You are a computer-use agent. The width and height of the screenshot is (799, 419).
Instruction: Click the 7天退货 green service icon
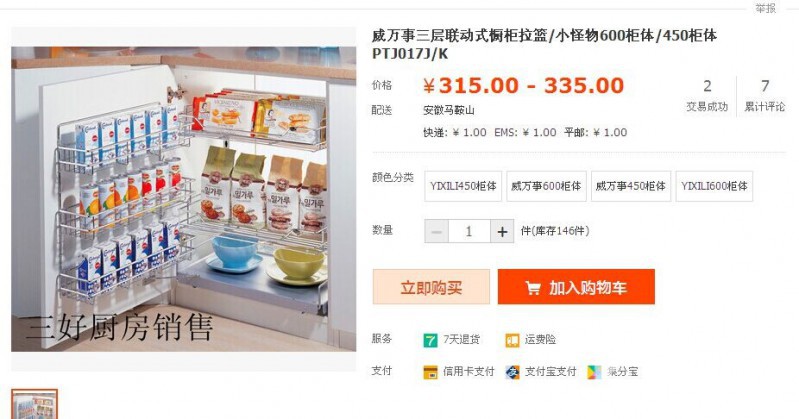[x=430, y=339]
